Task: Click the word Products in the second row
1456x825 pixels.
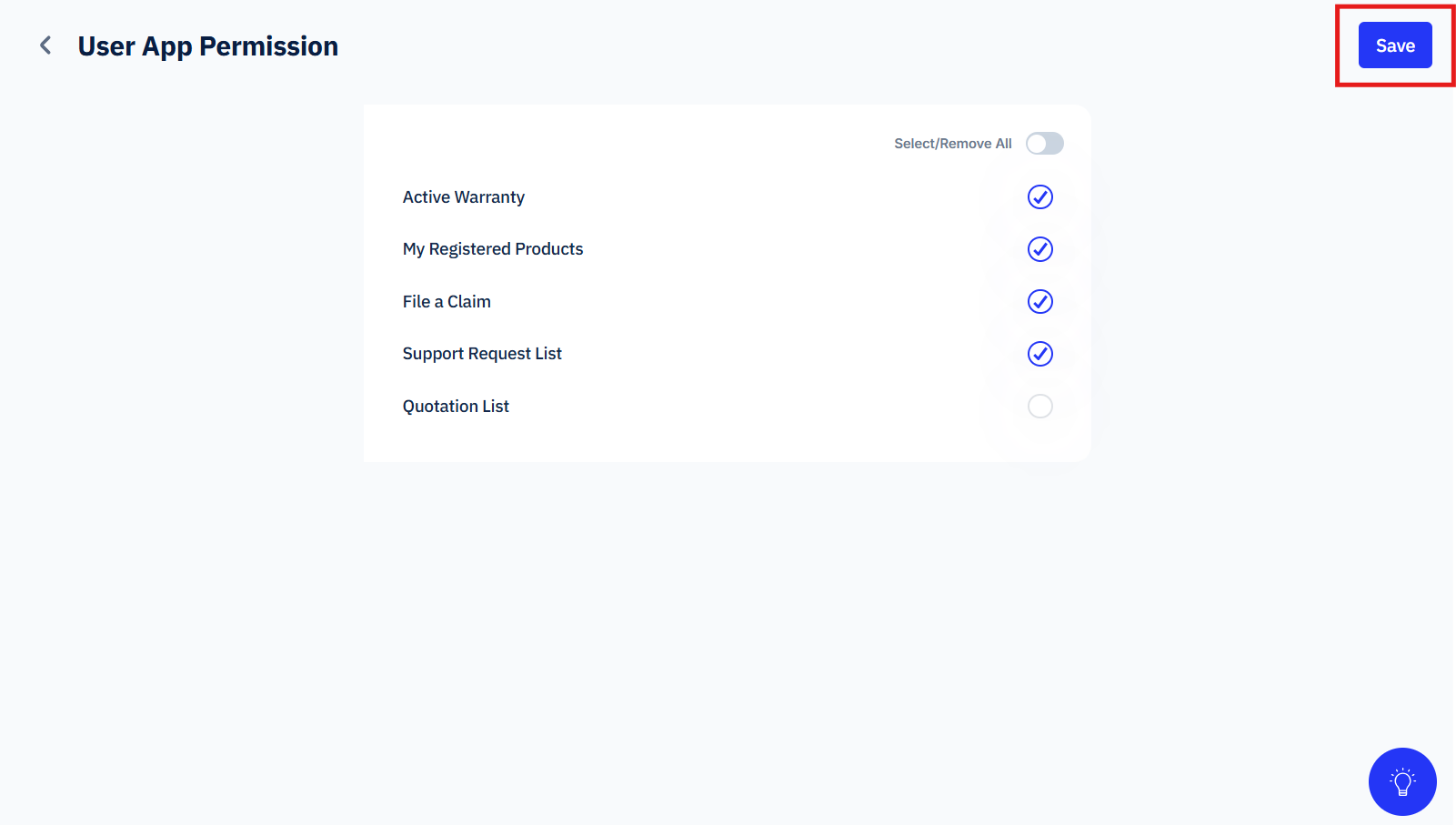Action: point(549,249)
